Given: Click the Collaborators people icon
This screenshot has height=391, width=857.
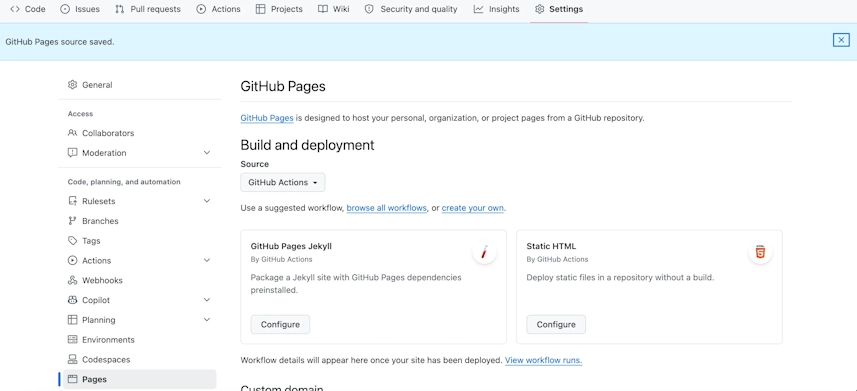Looking at the screenshot, I should click(x=72, y=133).
